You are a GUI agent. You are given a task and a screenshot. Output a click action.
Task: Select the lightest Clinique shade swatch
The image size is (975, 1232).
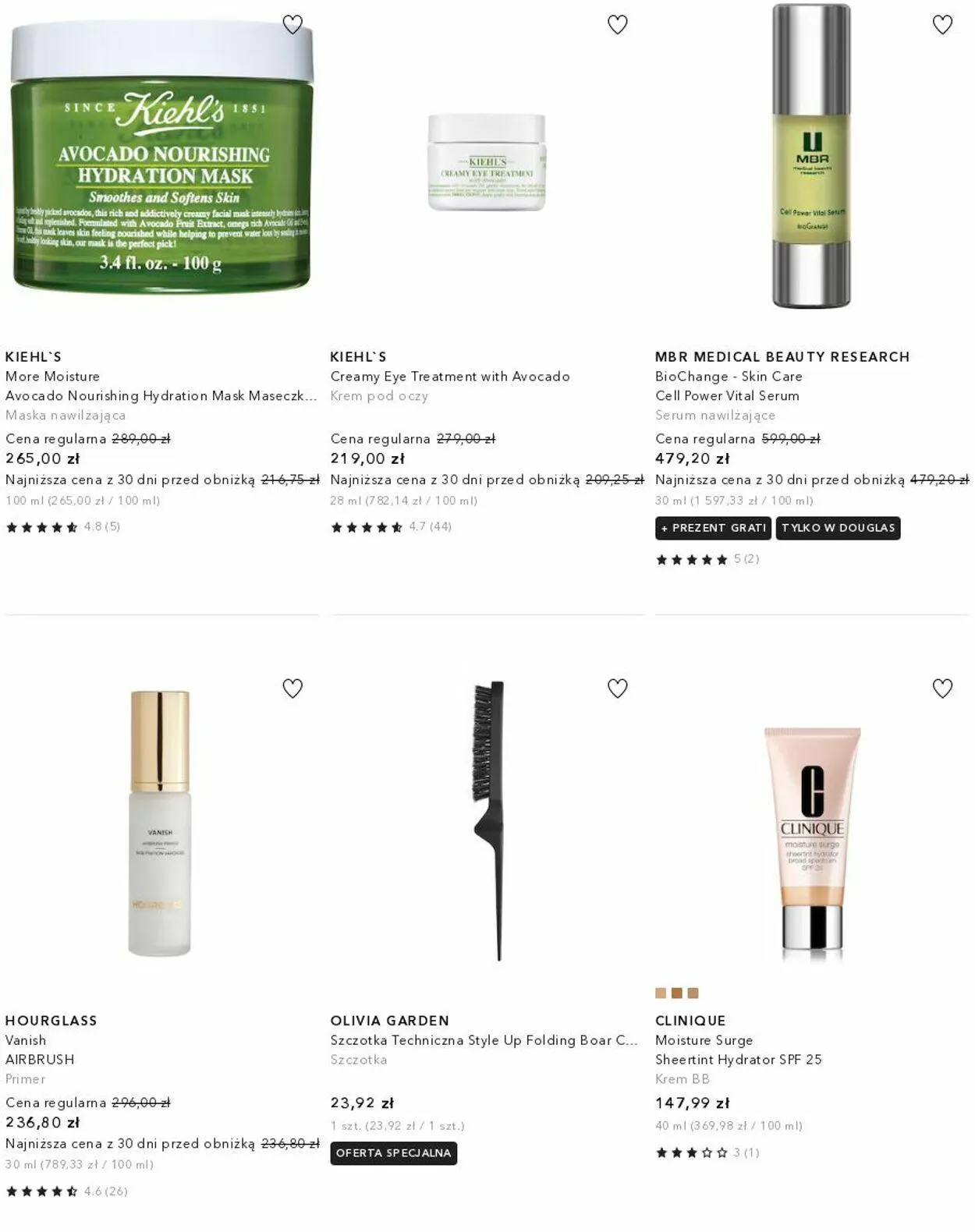click(661, 993)
